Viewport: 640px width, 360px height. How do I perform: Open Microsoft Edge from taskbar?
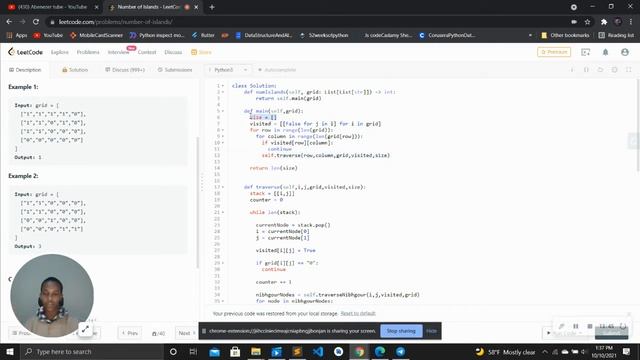tap(380, 351)
